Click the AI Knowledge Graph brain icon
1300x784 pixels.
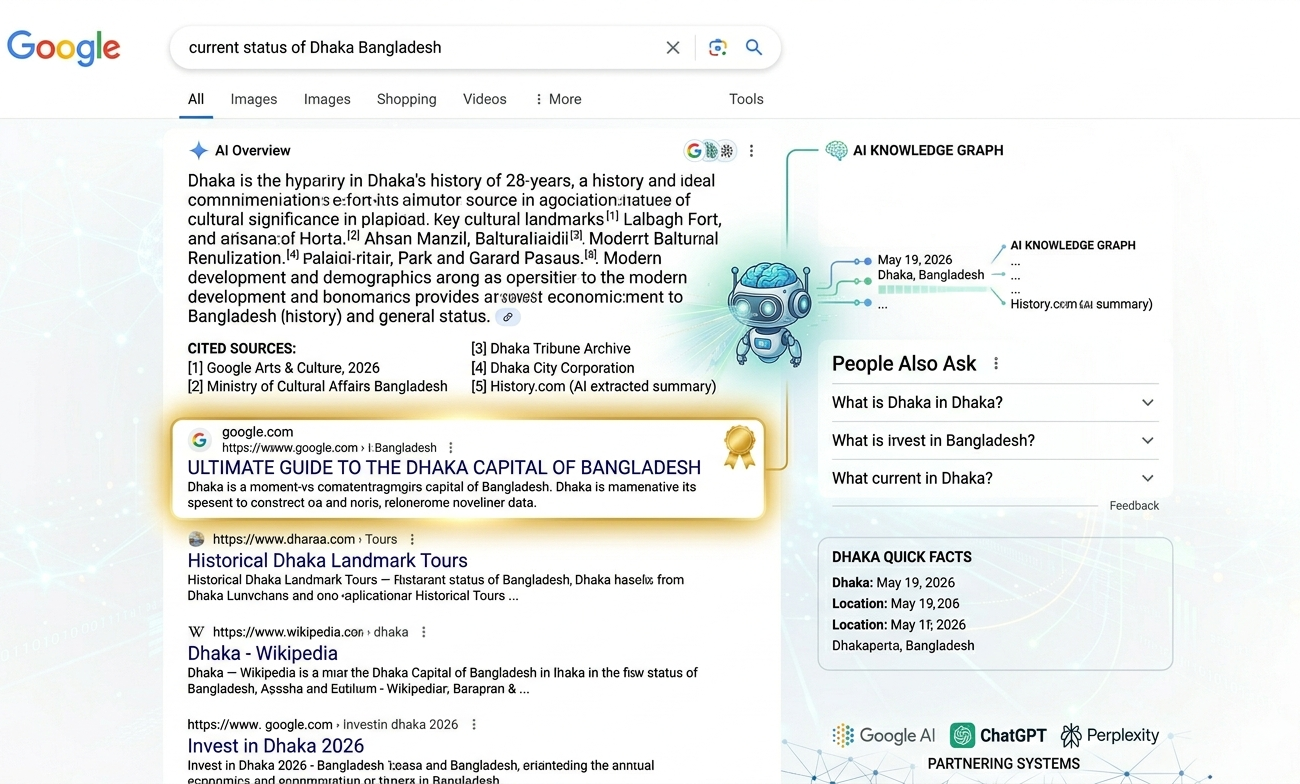pos(836,150)
